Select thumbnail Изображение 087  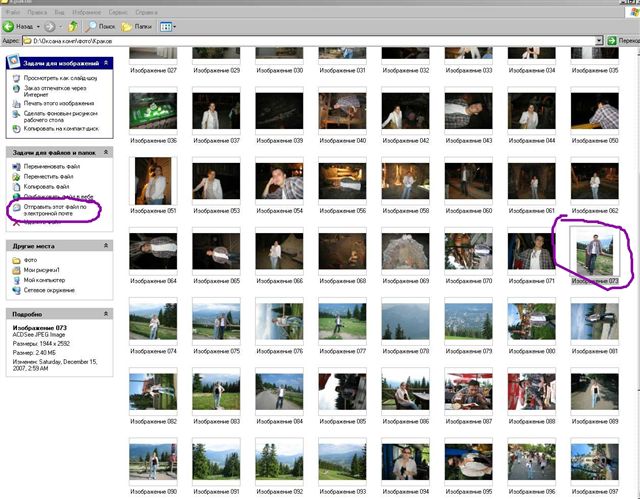click(x=469, y=391)
